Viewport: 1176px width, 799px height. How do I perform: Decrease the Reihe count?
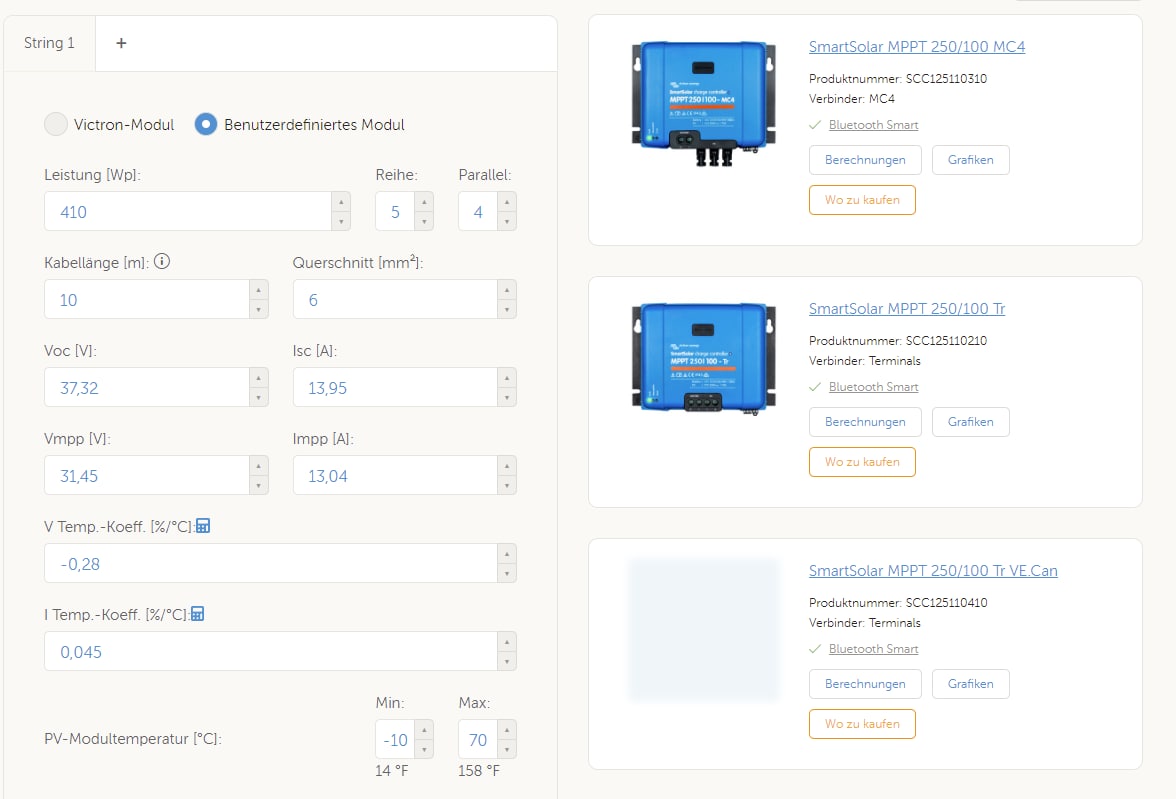(424, 221)
